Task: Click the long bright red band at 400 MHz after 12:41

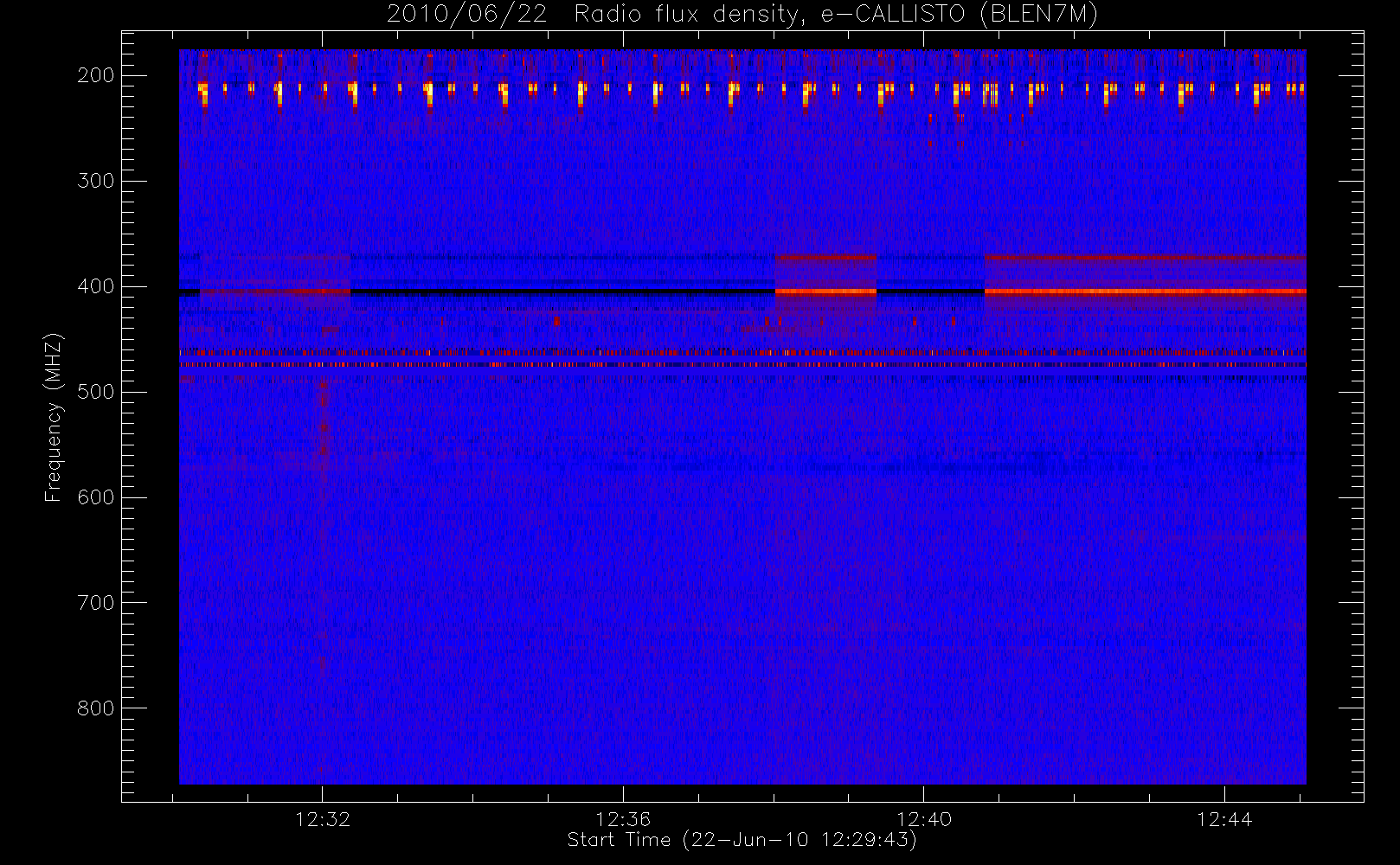Action: (x=1145, y=292)
